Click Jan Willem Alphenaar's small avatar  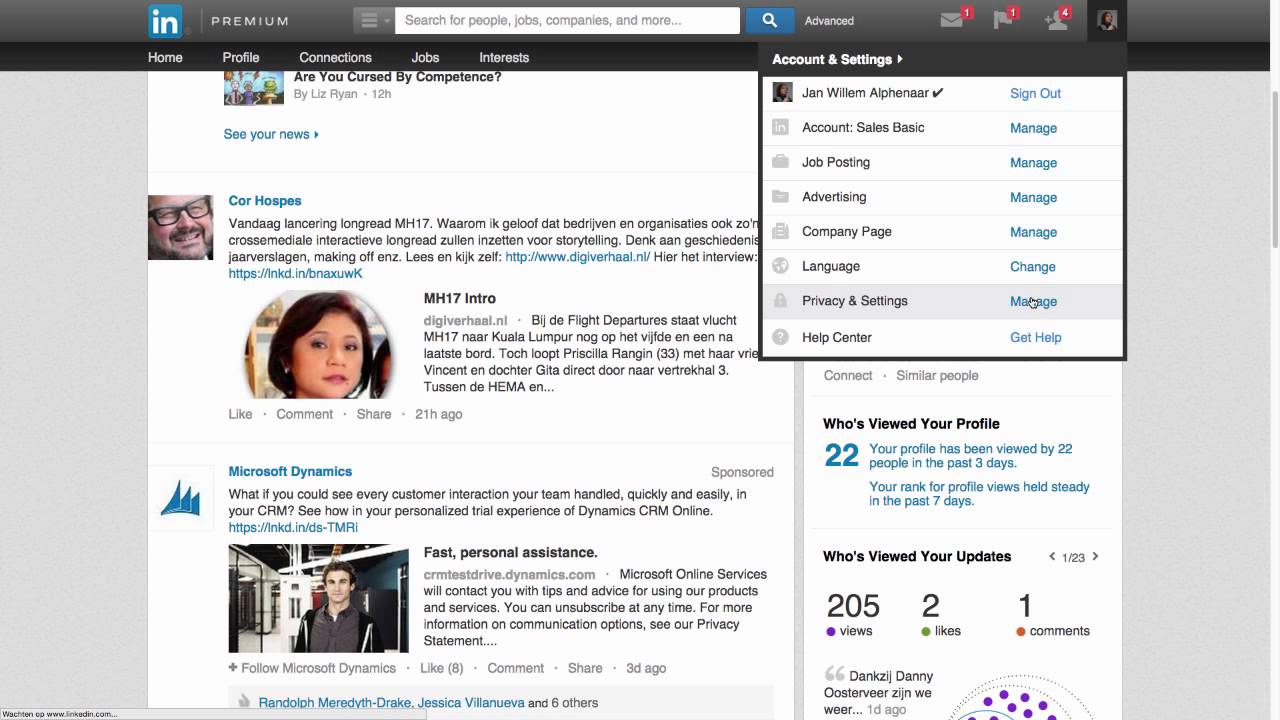coord(782,92)
